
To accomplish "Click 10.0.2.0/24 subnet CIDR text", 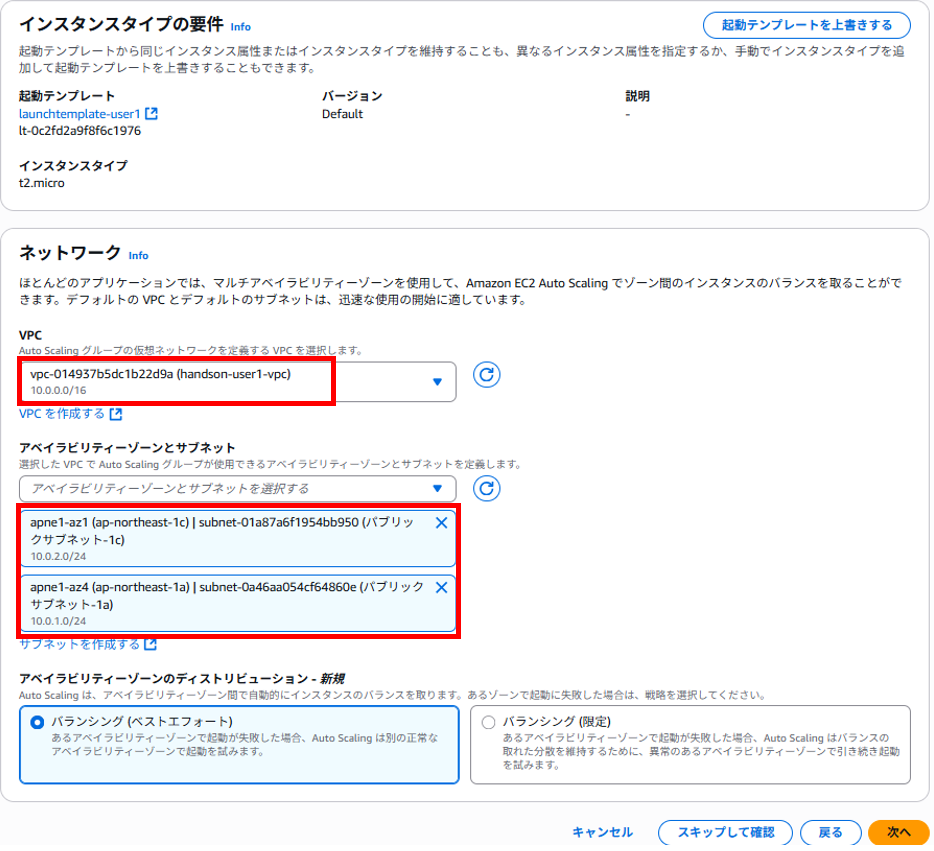I will [x=58, y=556].
